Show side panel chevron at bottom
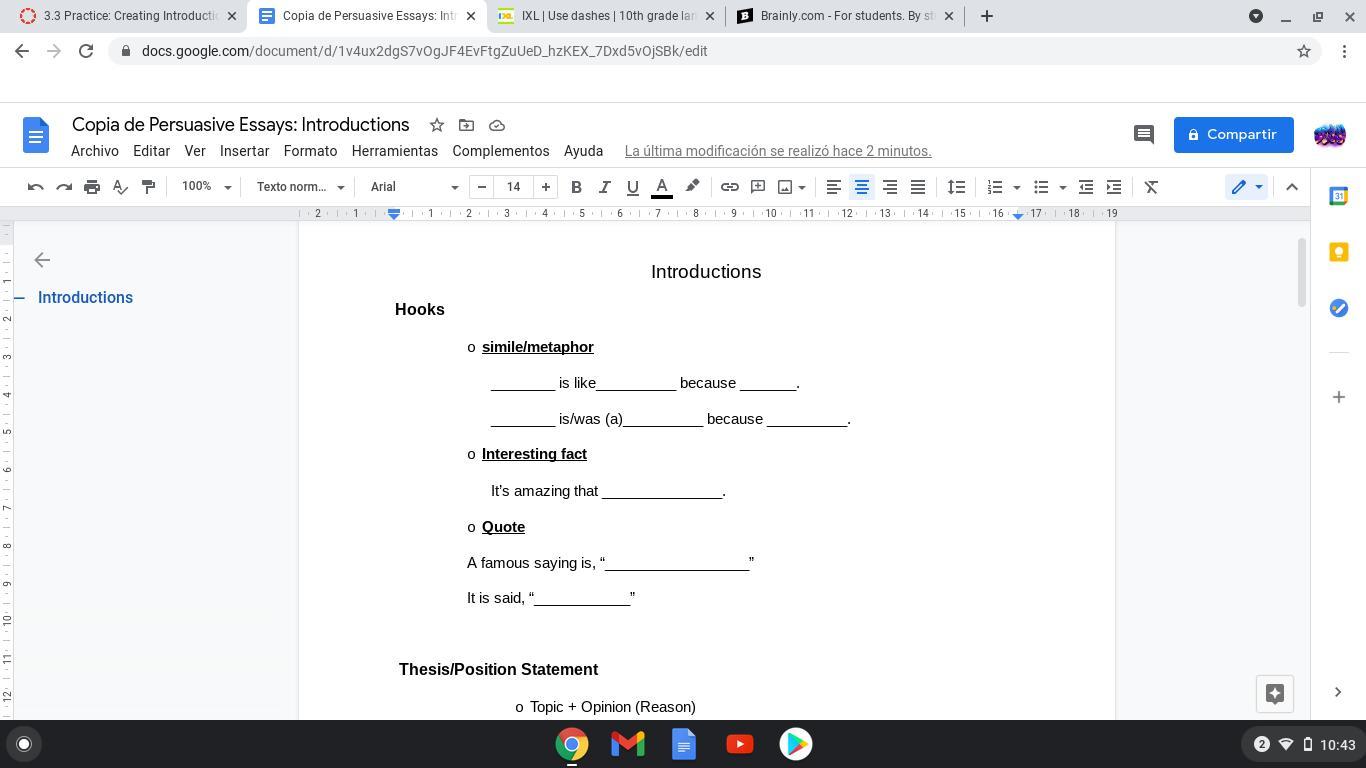 click(1338, 692)
